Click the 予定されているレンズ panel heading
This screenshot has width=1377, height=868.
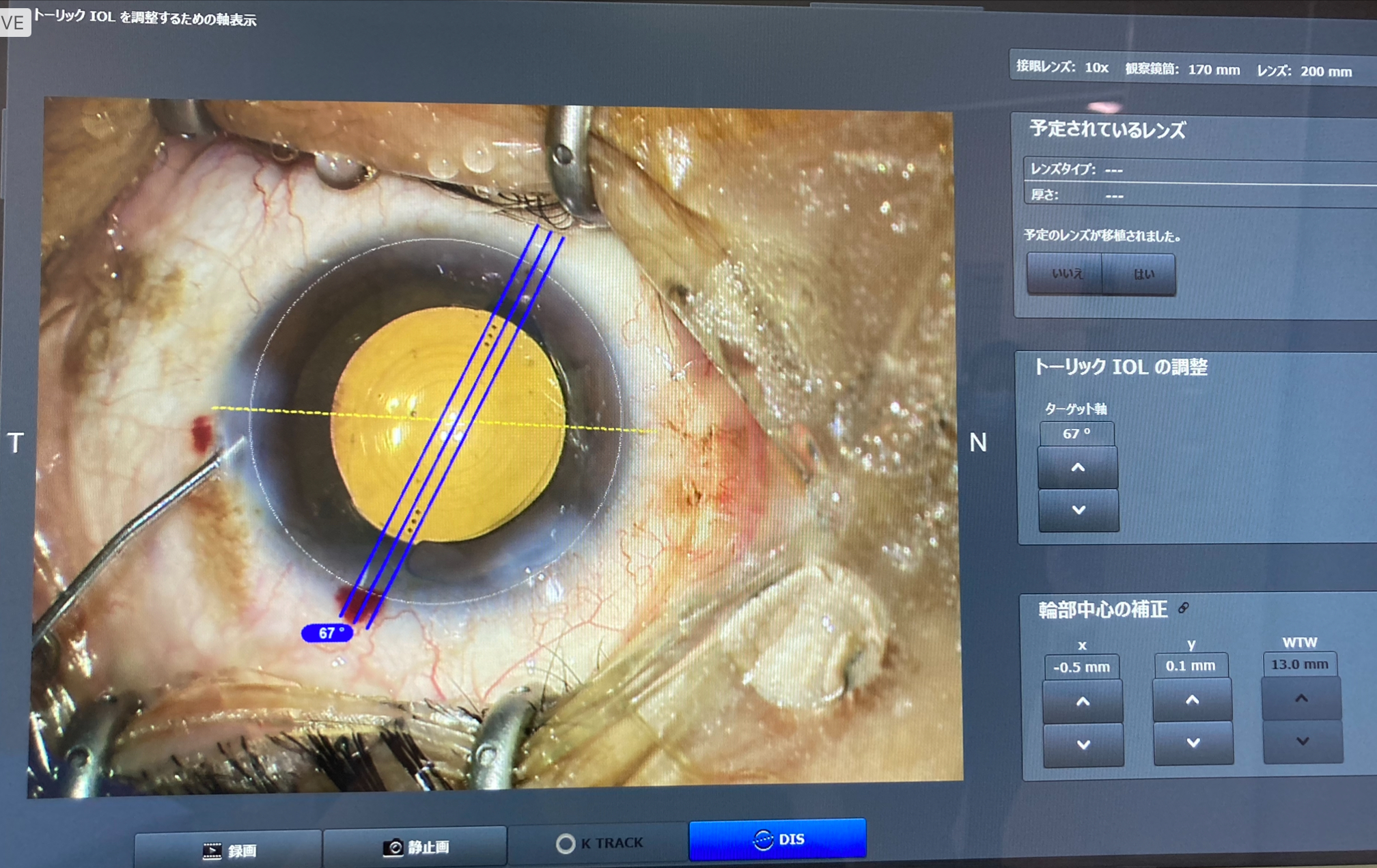[1107, 130]
